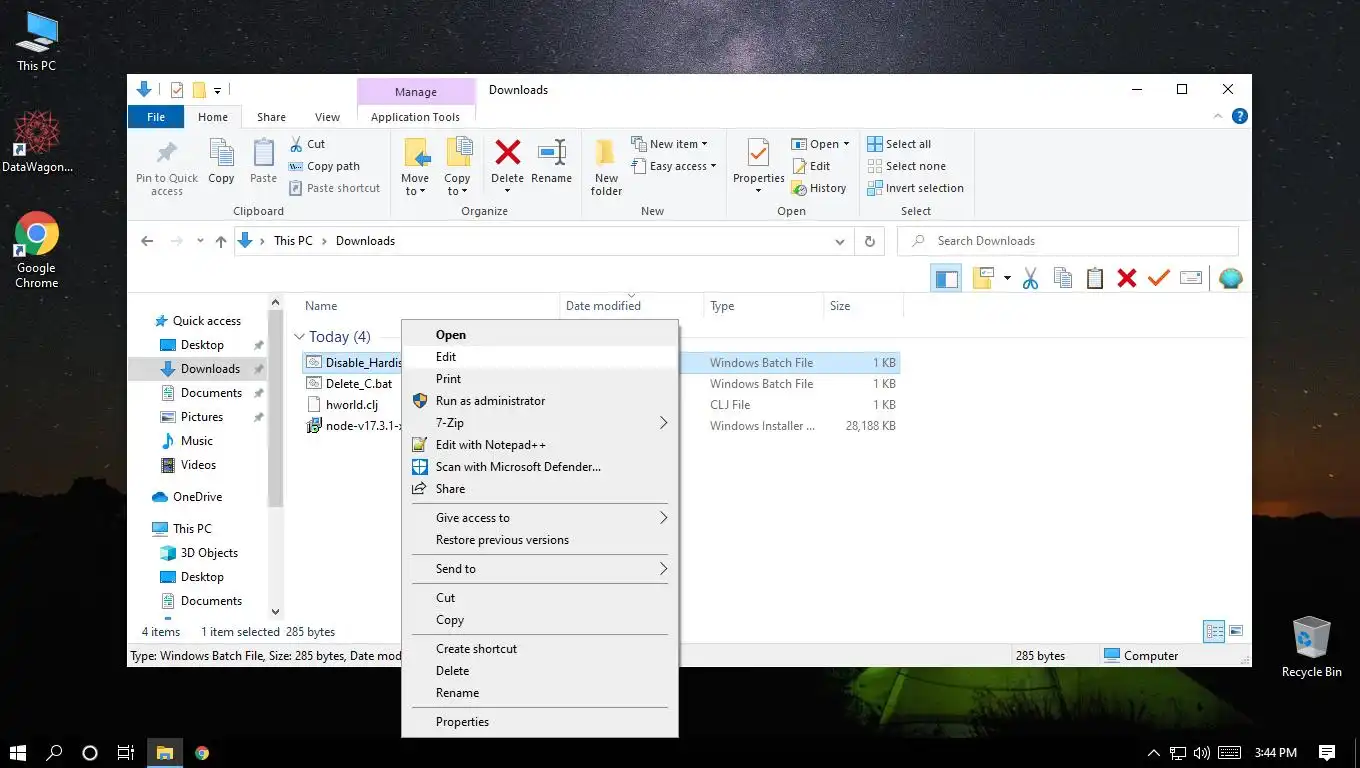
Task: Switch to details view in status bar
Action: tap(1214, 632)
